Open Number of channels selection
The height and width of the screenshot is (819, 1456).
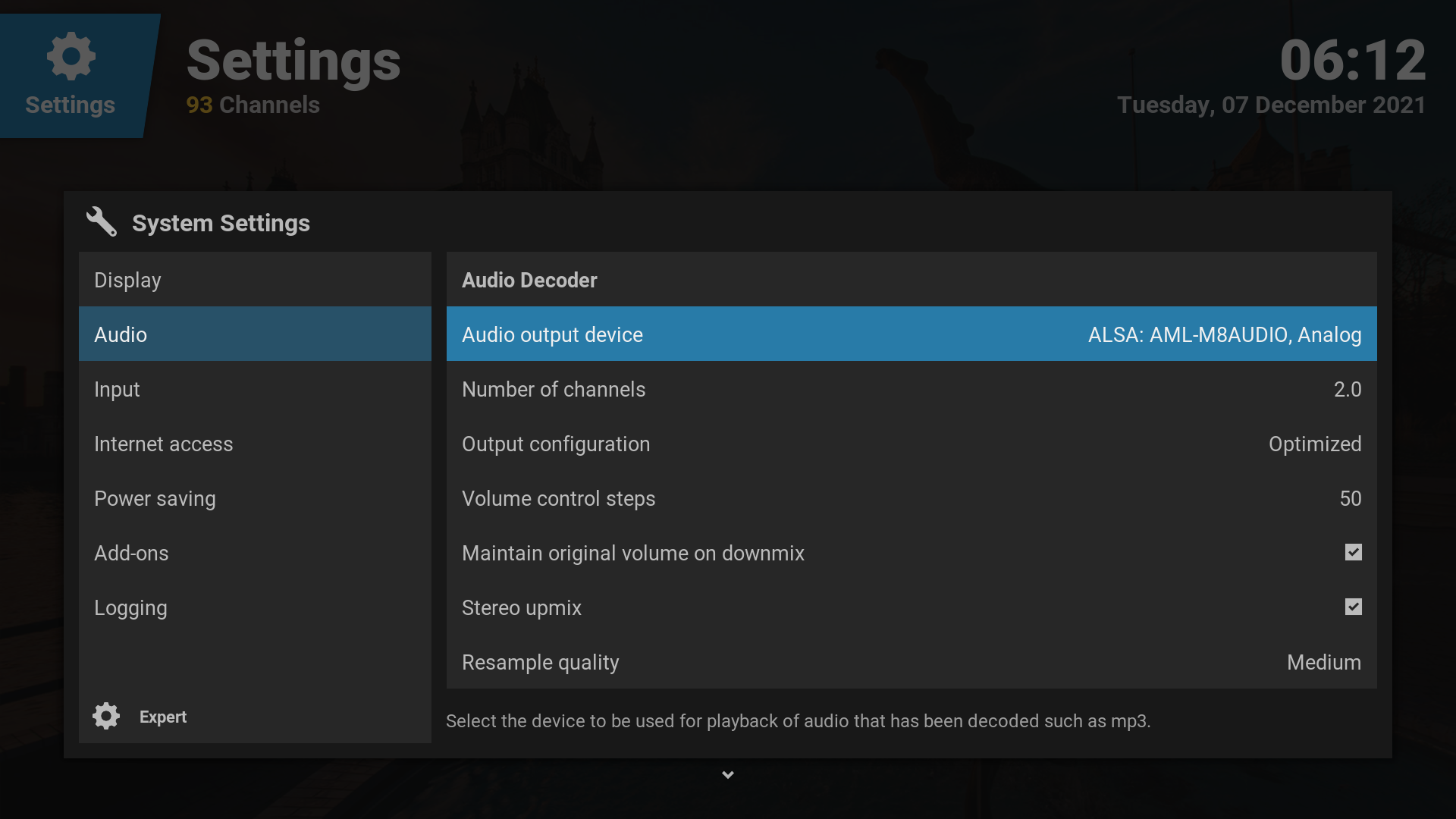pyautogui.click(x=911, y=389)
